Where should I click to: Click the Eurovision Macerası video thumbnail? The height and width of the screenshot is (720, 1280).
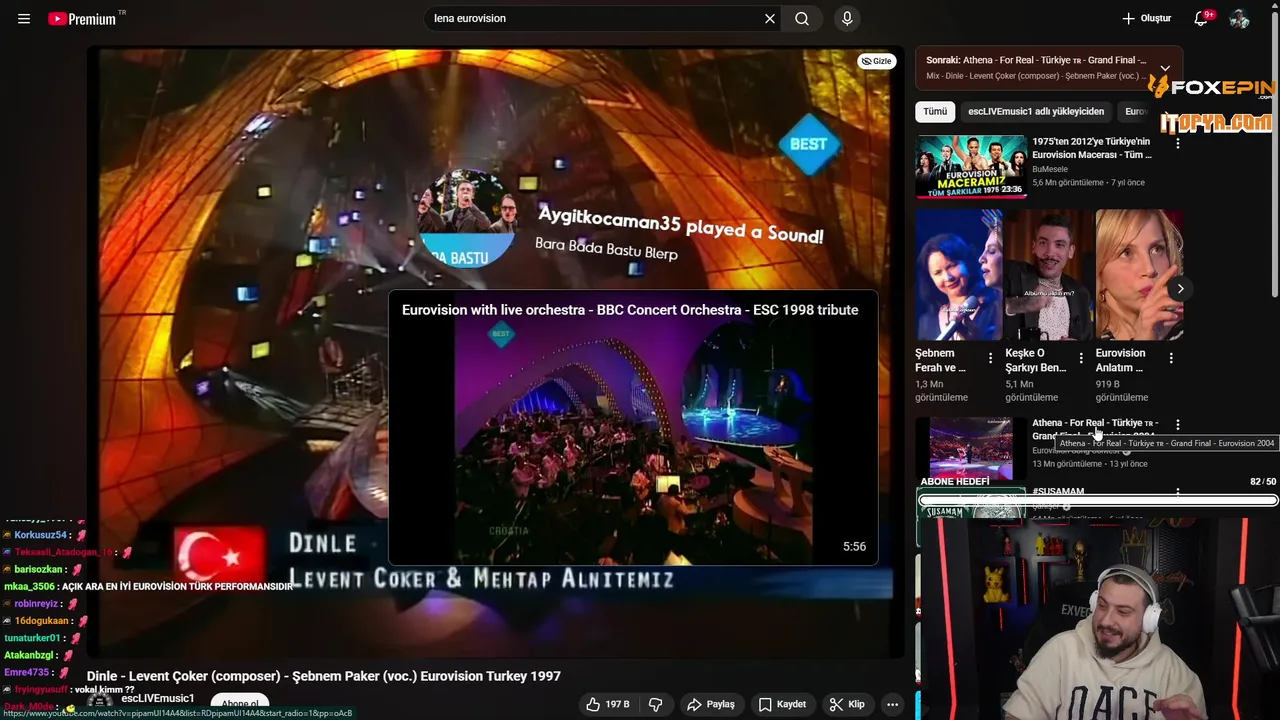971,166
